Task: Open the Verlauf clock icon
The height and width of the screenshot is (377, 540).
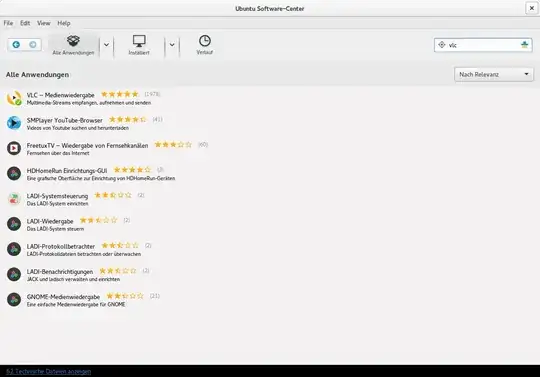Action: coord(205,45)
